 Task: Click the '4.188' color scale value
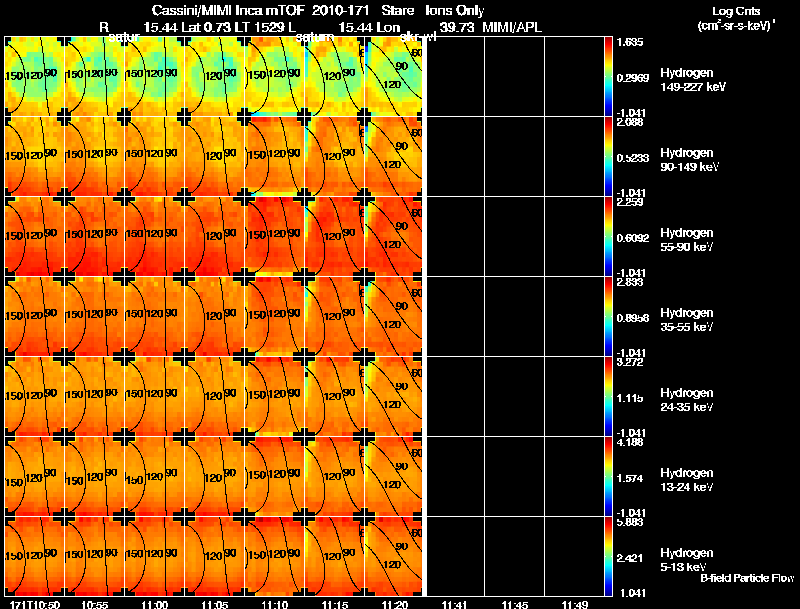pyautogui.click(x=630, y=442)
